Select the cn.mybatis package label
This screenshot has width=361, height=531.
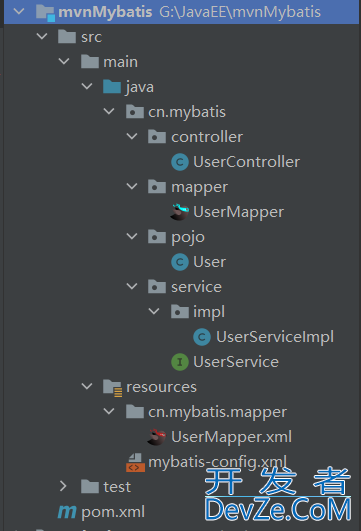tap(187, 112)
